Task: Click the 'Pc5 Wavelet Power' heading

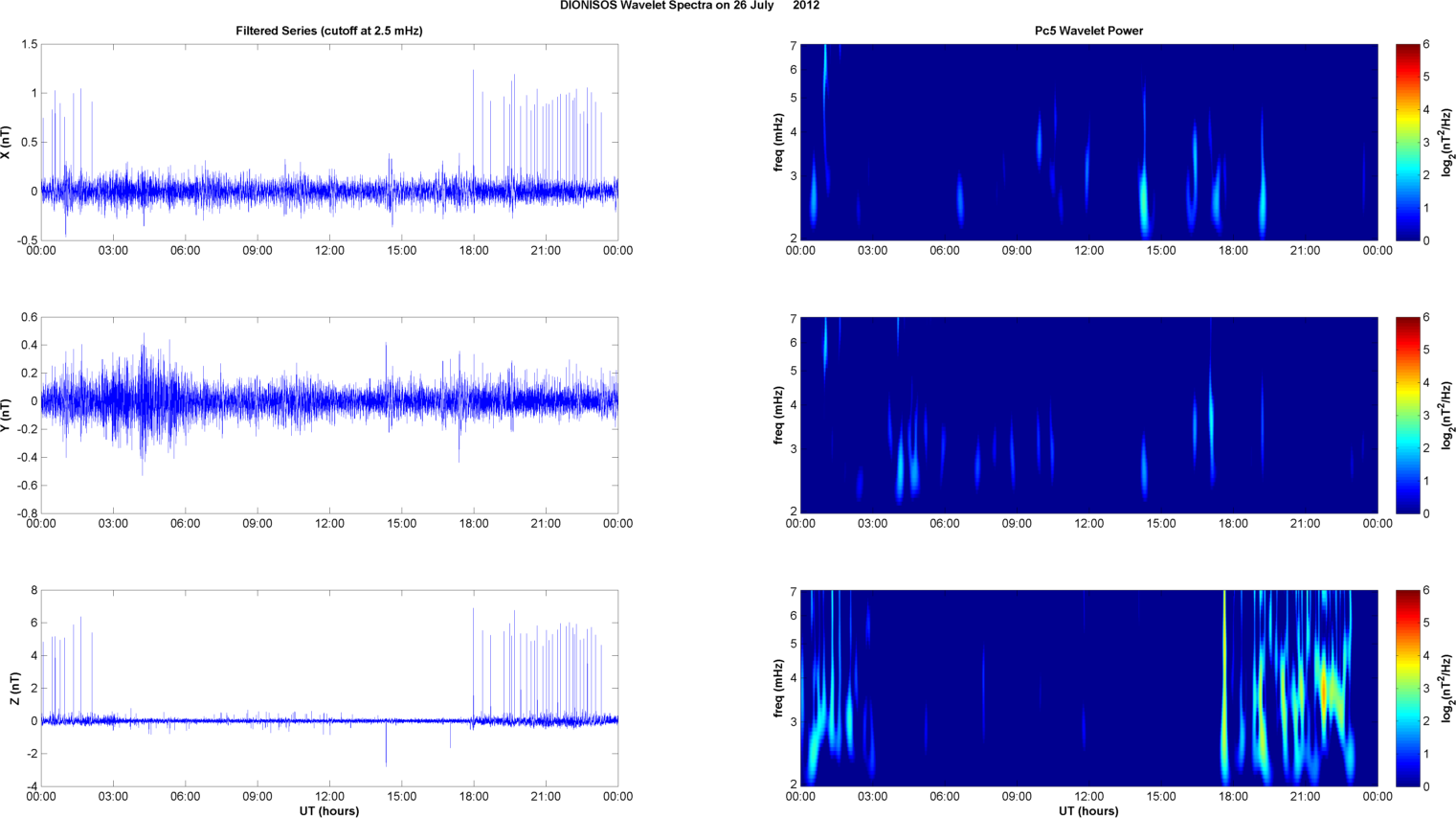Action: pos(1088,31)
